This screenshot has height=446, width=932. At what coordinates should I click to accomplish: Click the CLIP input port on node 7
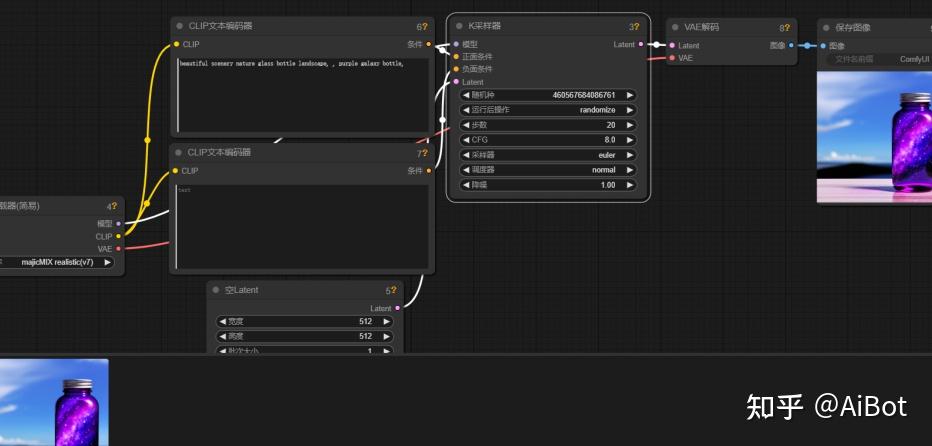(x=175, y=171)
